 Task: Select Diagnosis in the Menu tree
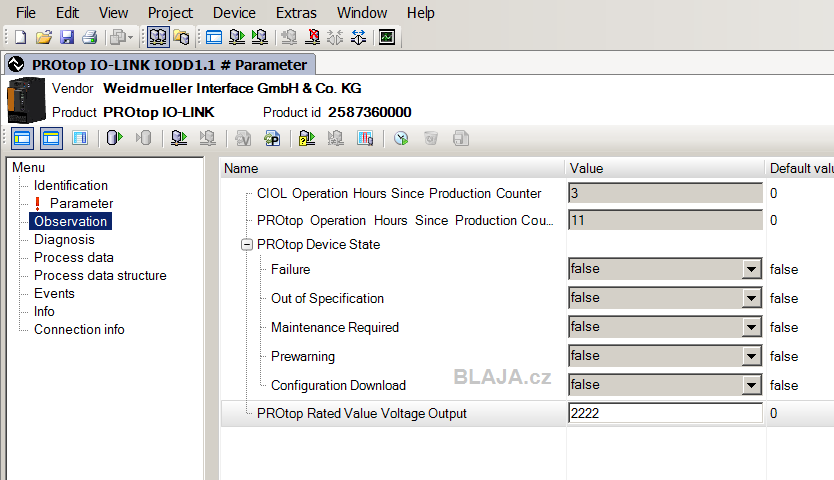64,239
